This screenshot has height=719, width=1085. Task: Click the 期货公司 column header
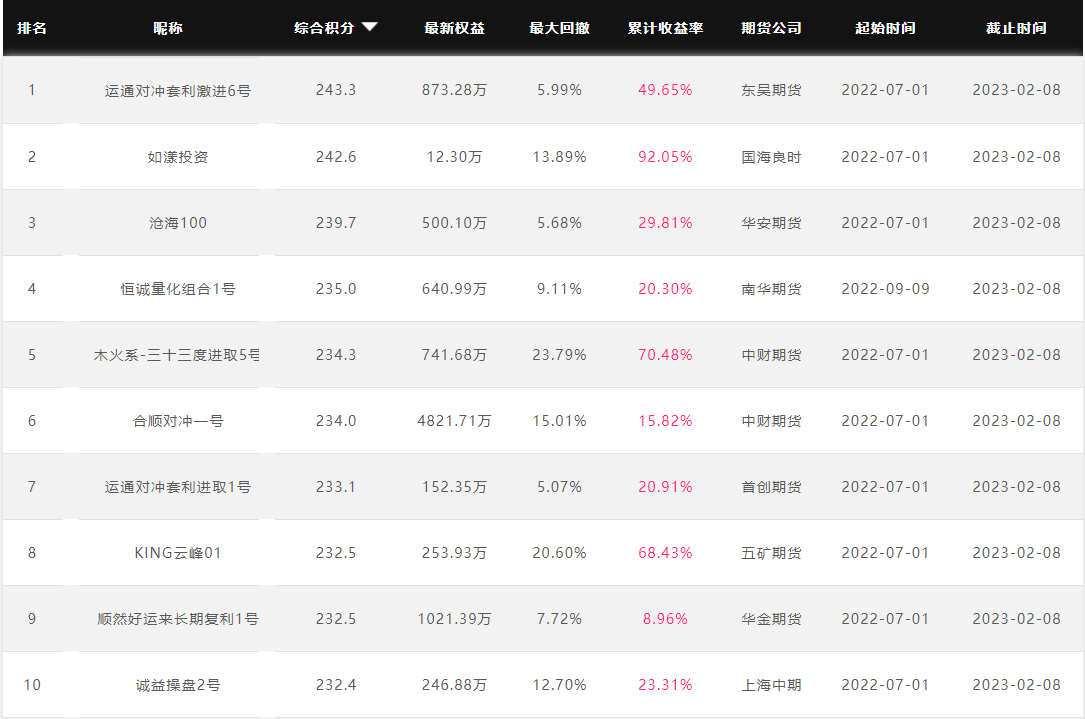(771, 28)
